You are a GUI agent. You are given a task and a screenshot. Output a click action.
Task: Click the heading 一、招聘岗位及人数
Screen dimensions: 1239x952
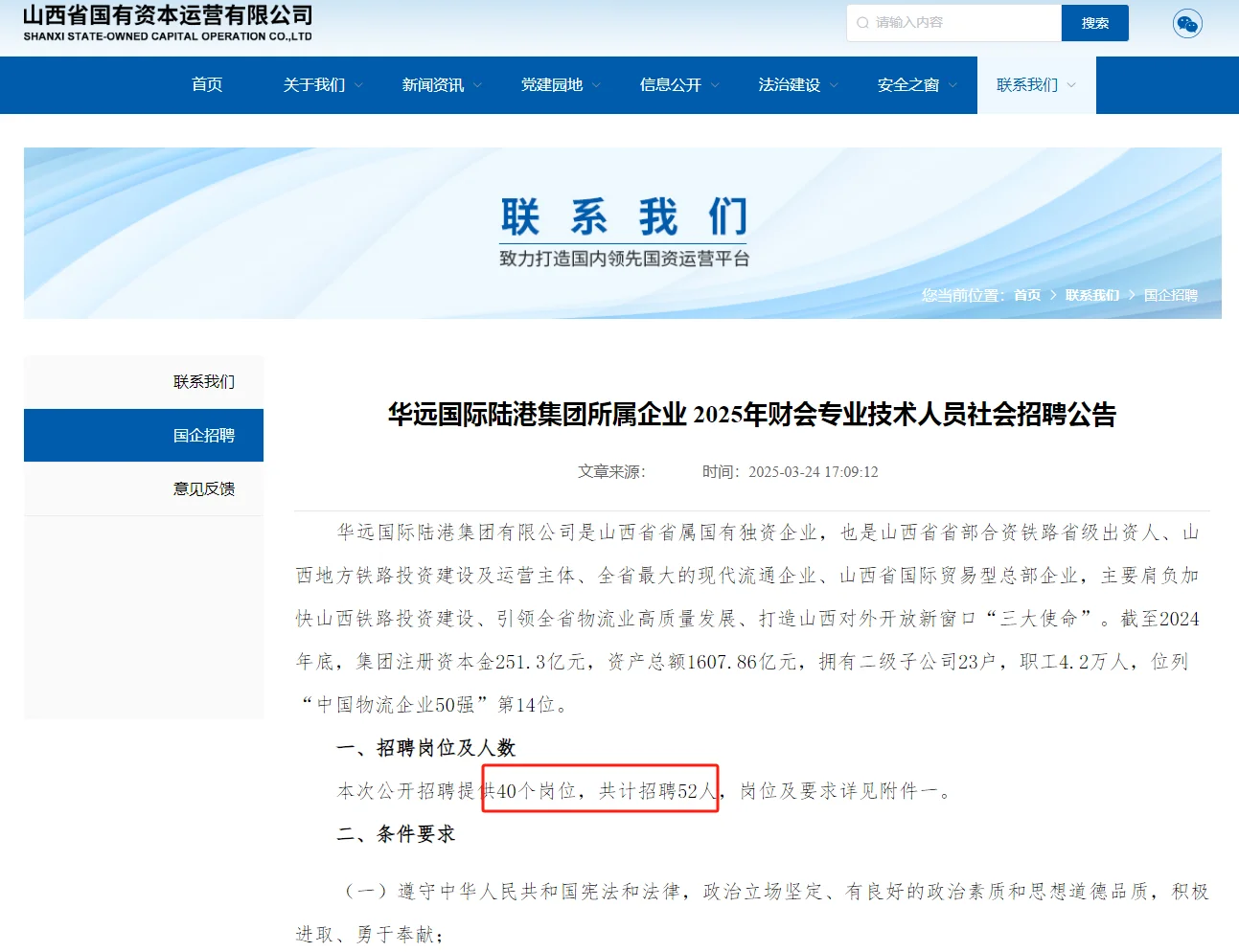point(426,748)
